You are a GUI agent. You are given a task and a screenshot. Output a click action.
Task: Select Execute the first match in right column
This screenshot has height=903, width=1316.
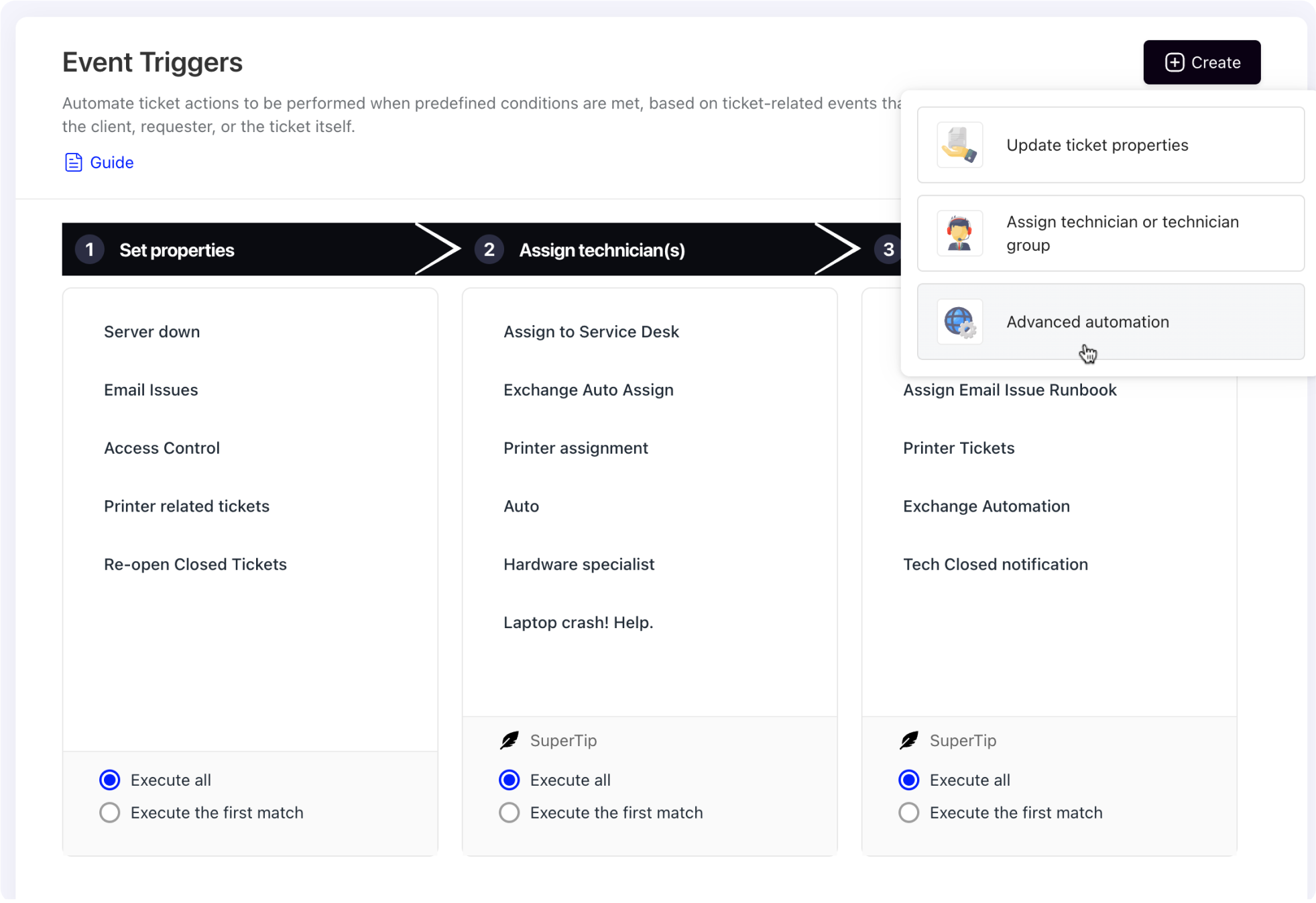908,812
